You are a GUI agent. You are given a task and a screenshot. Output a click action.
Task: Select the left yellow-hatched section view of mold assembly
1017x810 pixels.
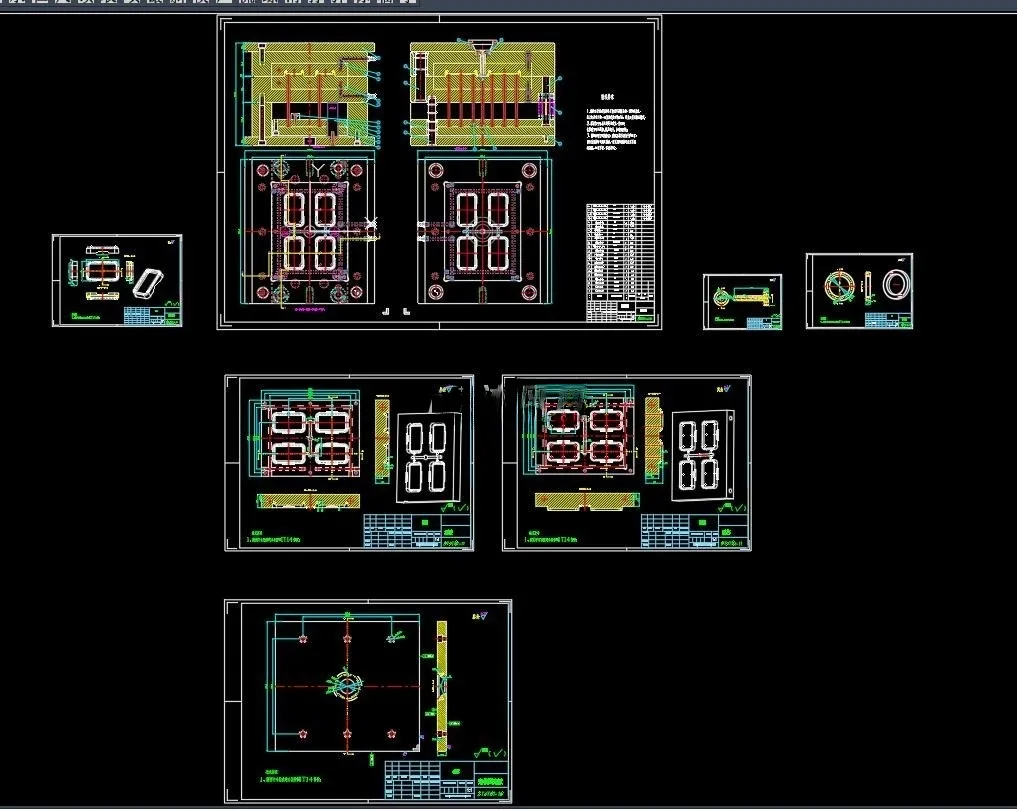click(x=309, y=95)
